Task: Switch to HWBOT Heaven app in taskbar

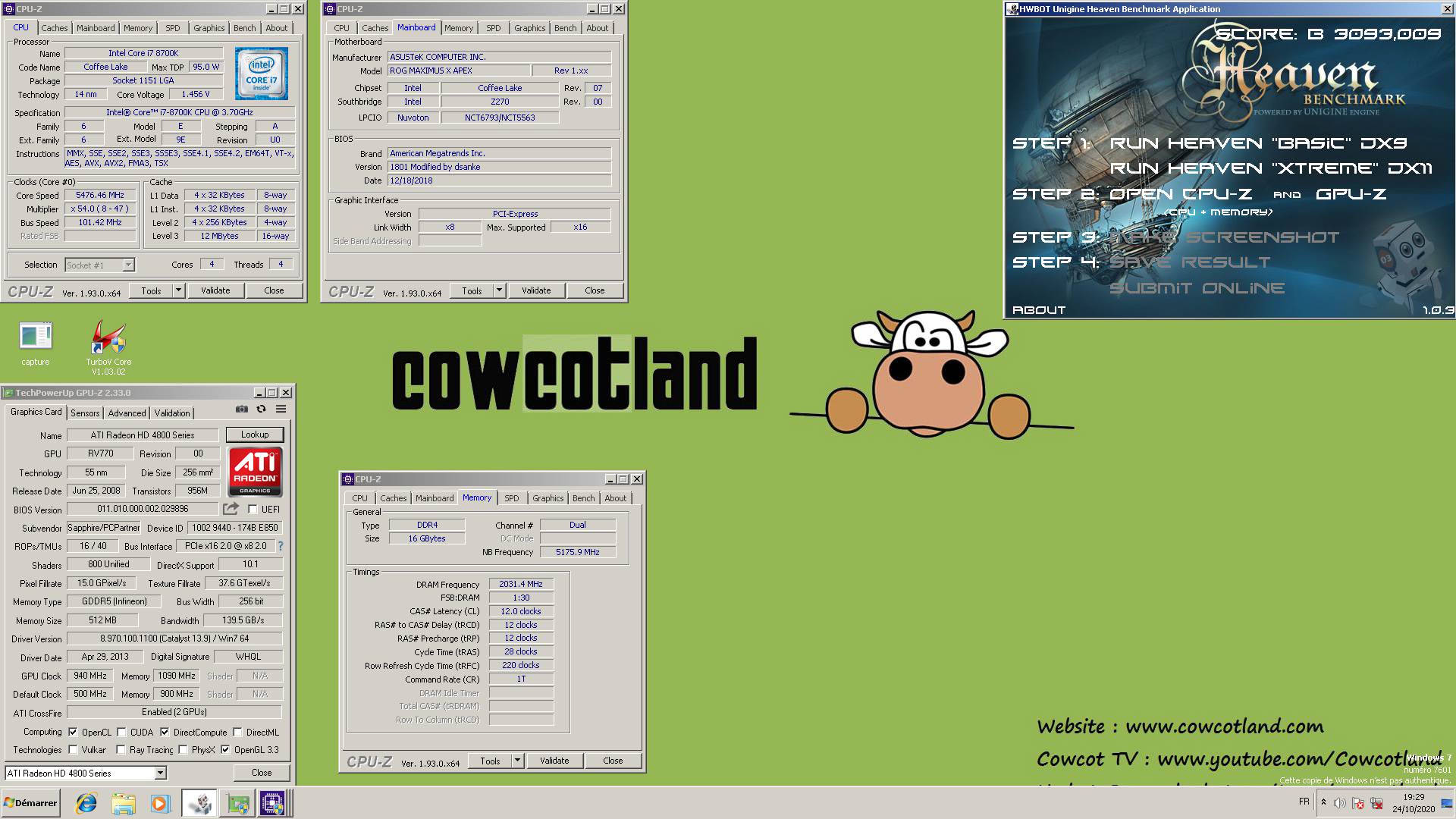Action: coord(199,803)
